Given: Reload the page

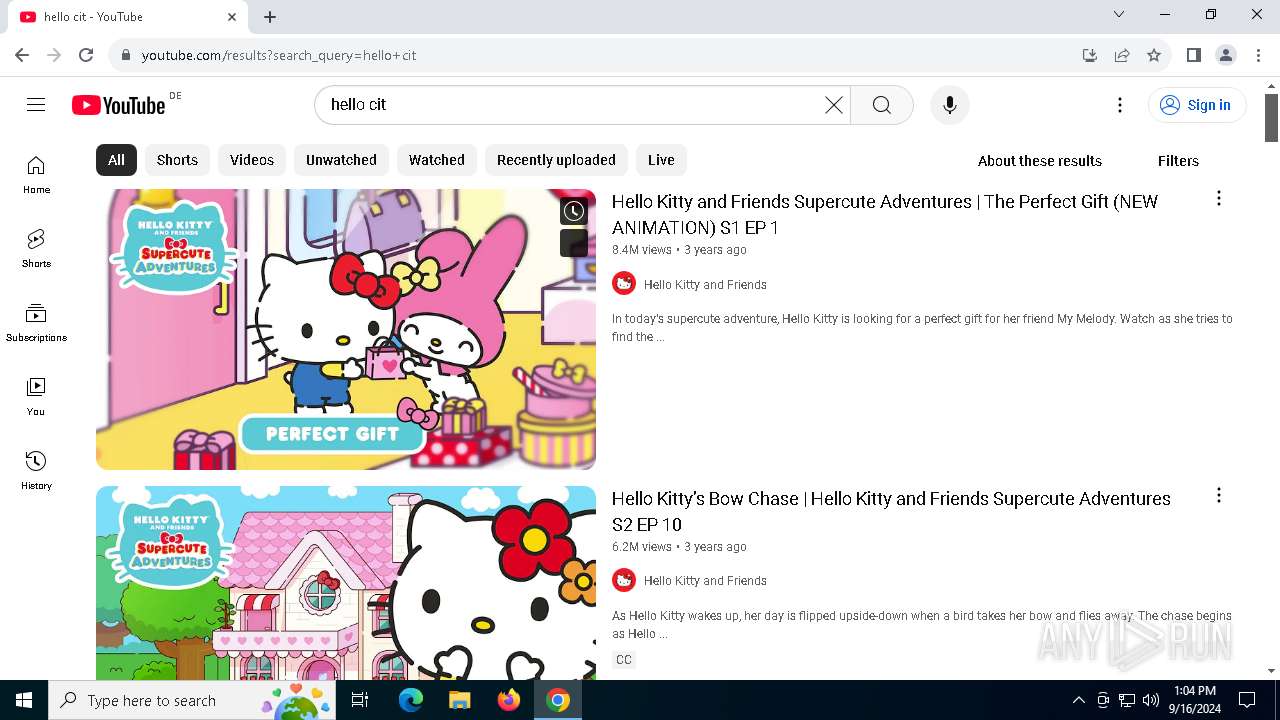Looking at the screenshot, I should 86,55.
